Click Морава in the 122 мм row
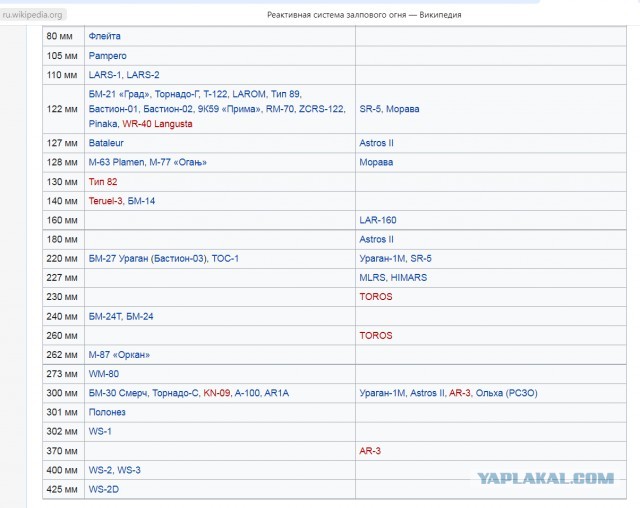 pos(402,109)
